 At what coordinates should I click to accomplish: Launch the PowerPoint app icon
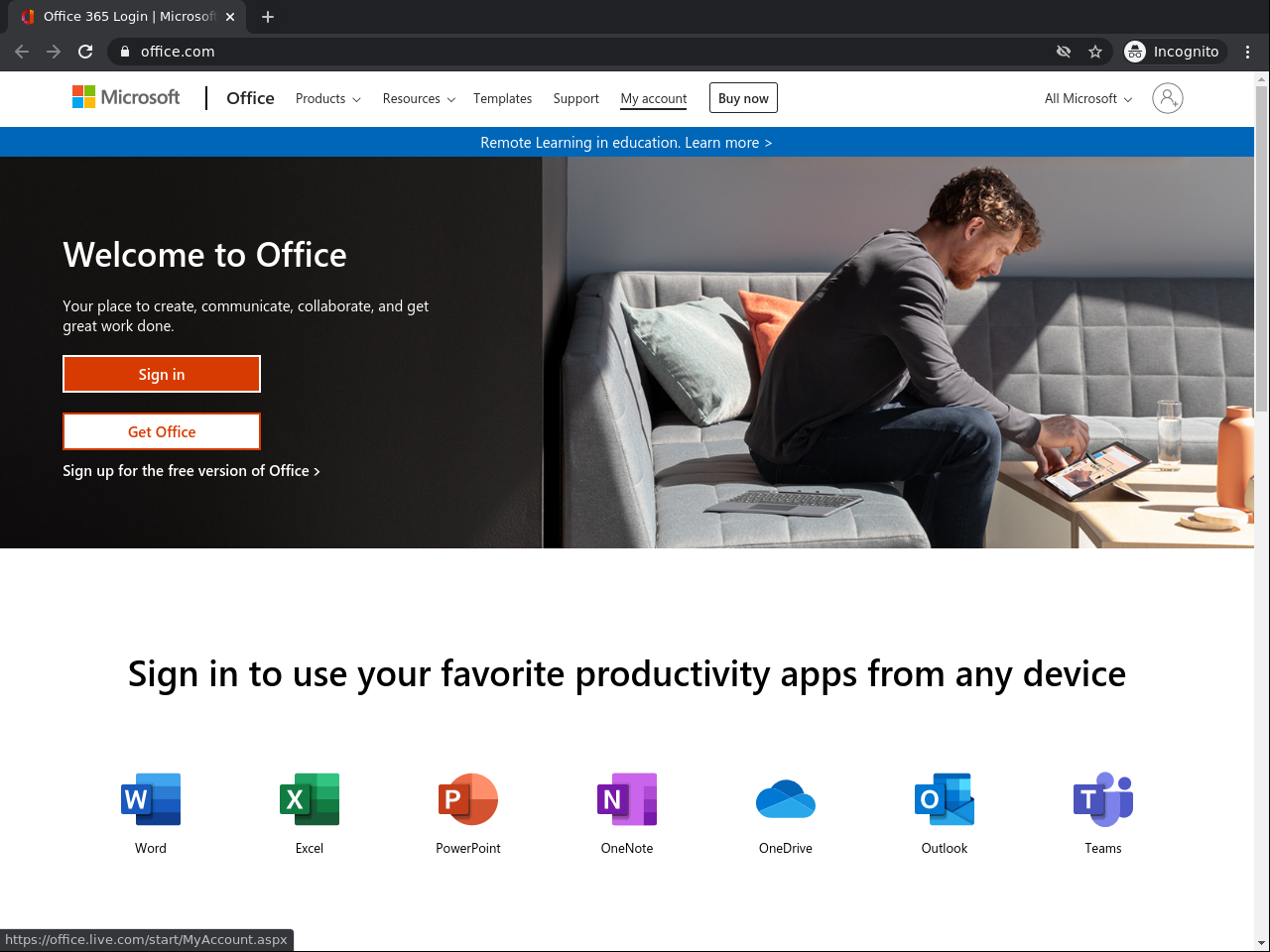[x=468, y=799]
